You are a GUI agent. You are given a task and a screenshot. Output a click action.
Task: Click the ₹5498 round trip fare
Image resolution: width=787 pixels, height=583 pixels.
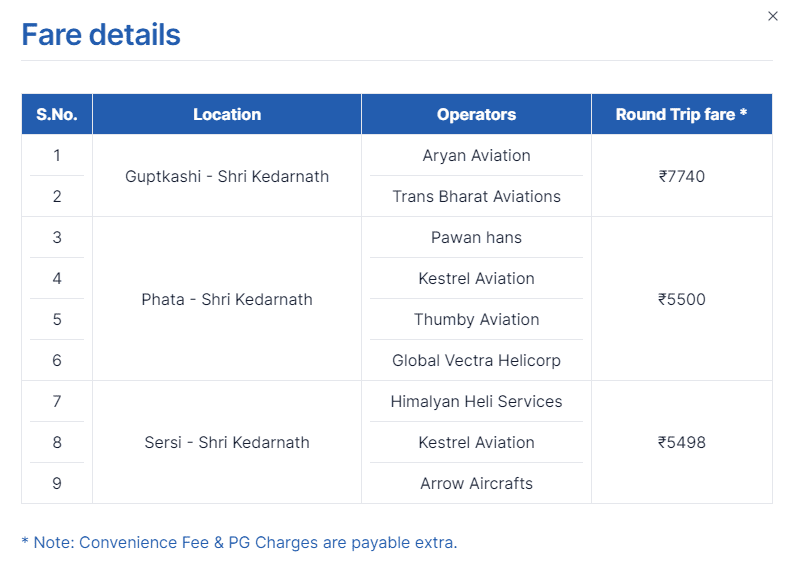[x=681, y=442]
